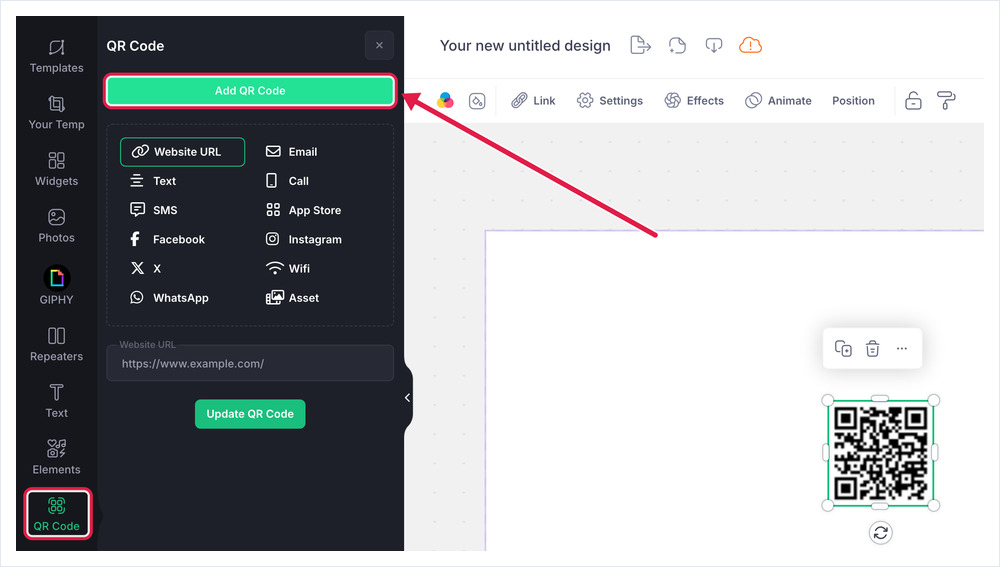Select SMS QR type
The image size is (1000, 567).
(153, 210)
